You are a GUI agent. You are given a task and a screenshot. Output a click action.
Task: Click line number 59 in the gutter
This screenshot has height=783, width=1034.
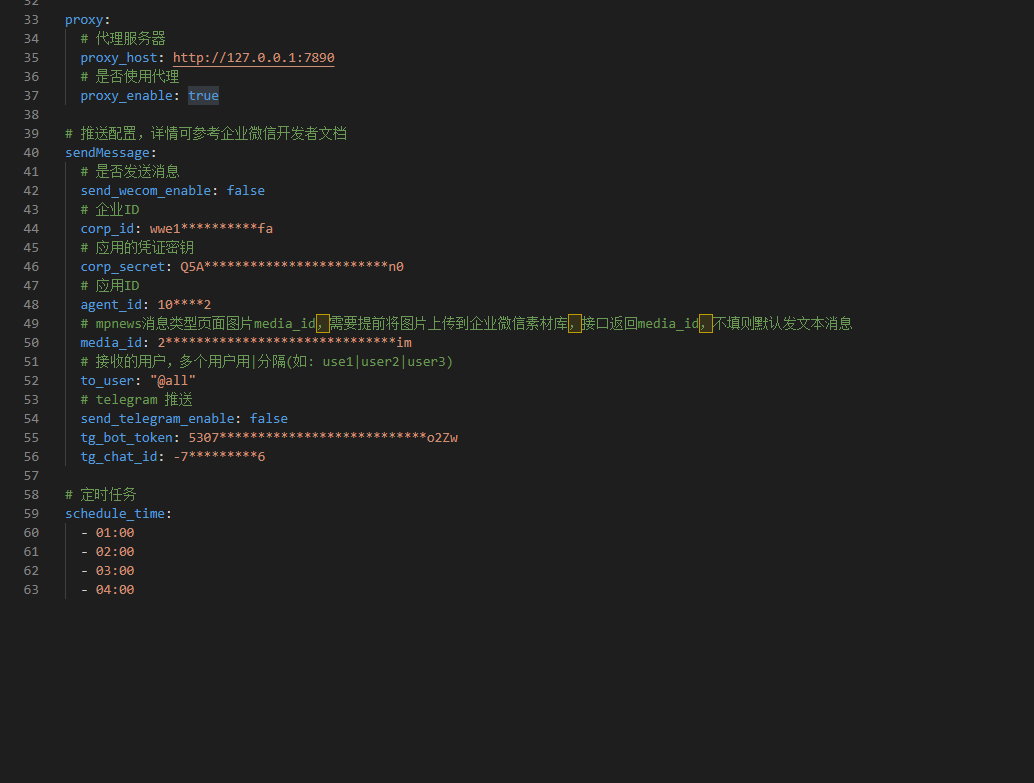[x=30, y=513]
